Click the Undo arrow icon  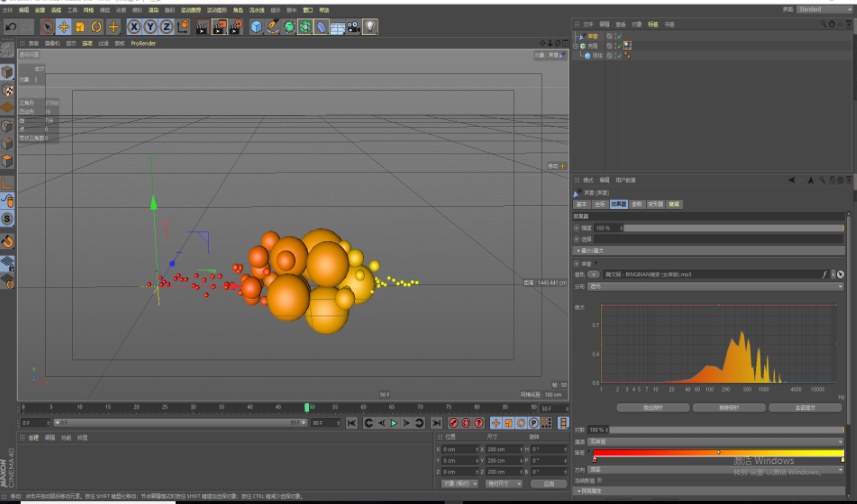pyautogui.click(x=11, y=26)
